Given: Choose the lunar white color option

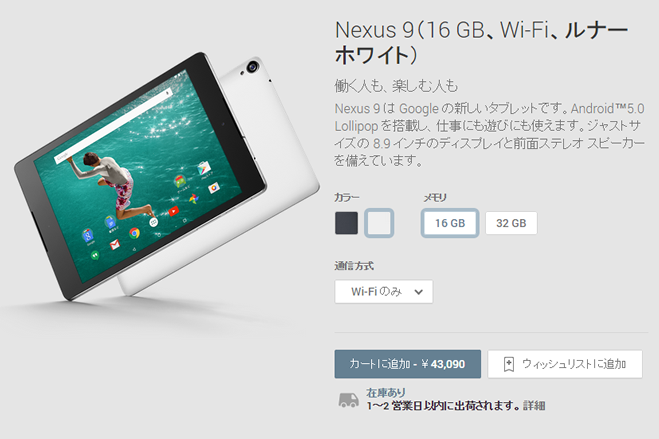Looking at the screenshot, I should (379, 223).
